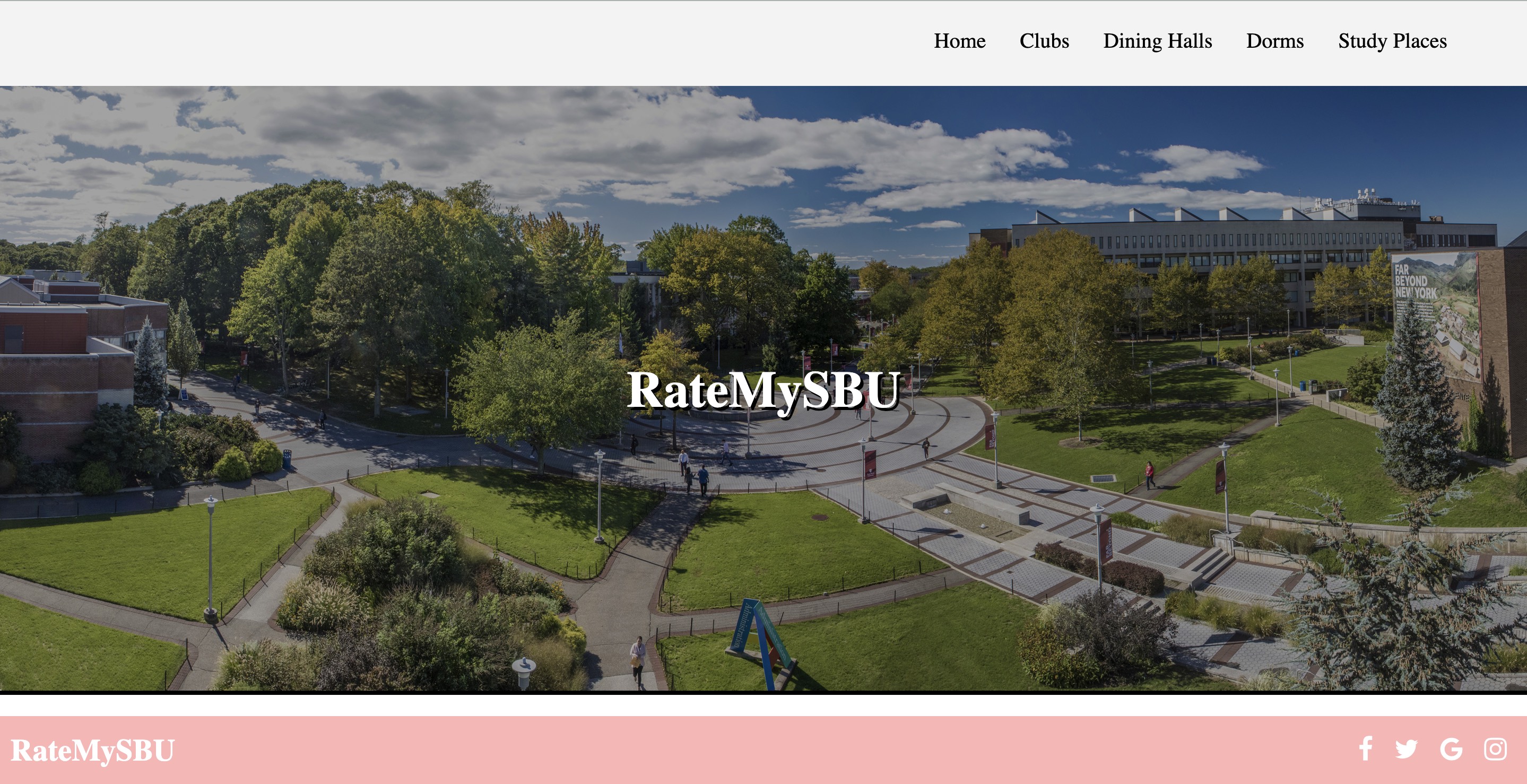Click the RateMySBU footer logo
The height and width of the screenshot is (784, 1527).
tap(92, 750)
